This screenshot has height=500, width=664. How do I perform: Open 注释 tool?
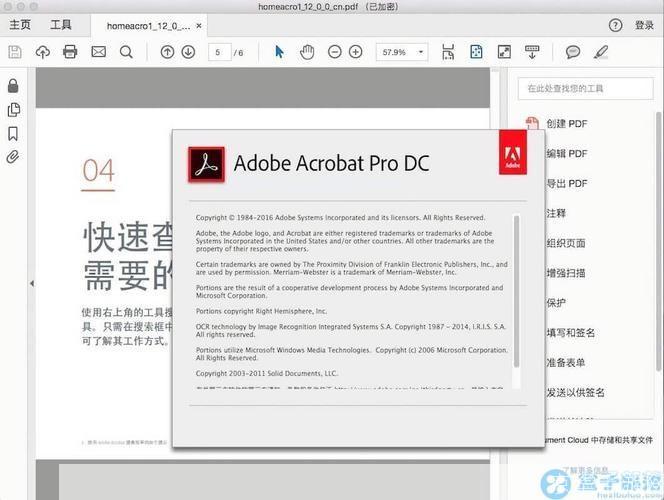(x=556, y=213)
